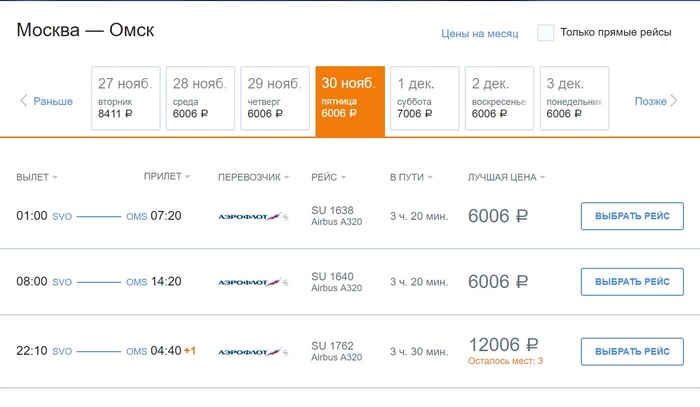
Task: Click Aeroflot logo for flight SU 1640
Action: click(x=253, y=282)
